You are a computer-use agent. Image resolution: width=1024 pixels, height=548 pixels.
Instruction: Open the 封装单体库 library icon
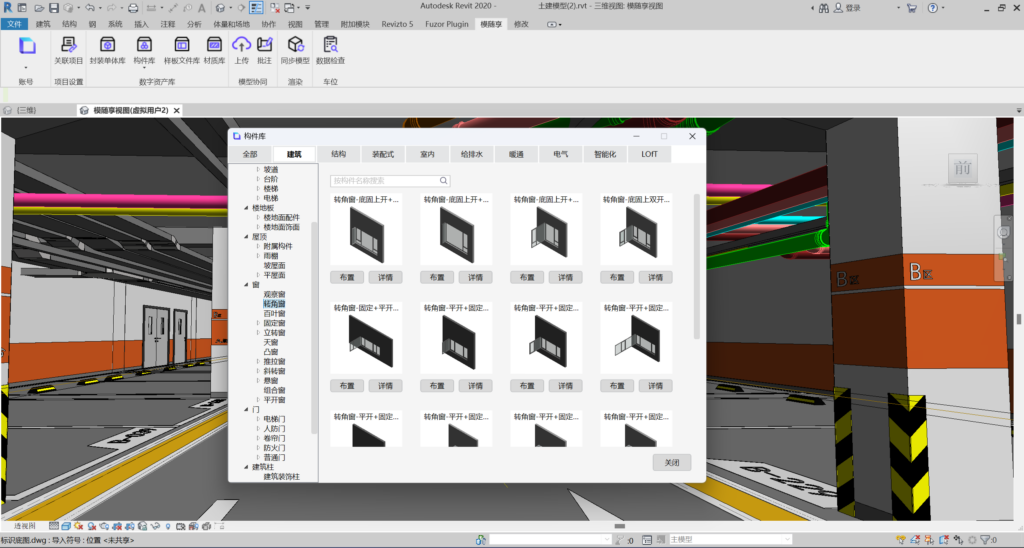(107, 46)
